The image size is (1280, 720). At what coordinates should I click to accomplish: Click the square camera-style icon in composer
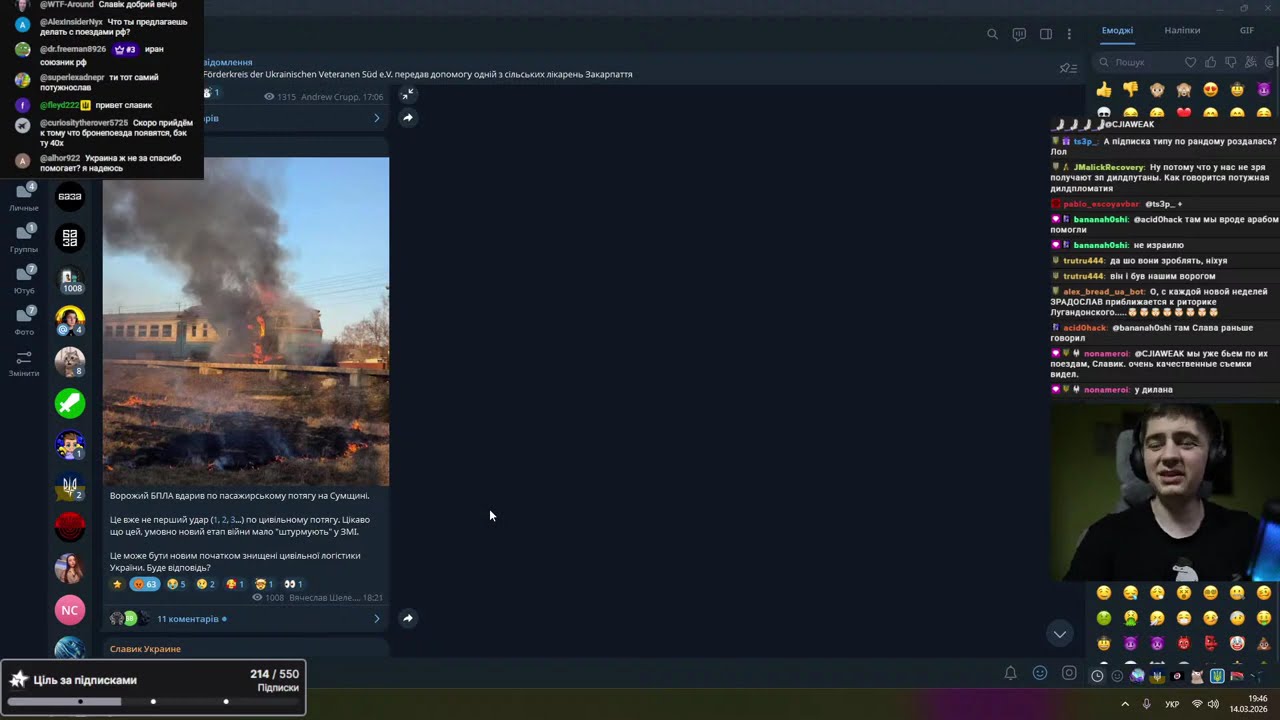1069,673
